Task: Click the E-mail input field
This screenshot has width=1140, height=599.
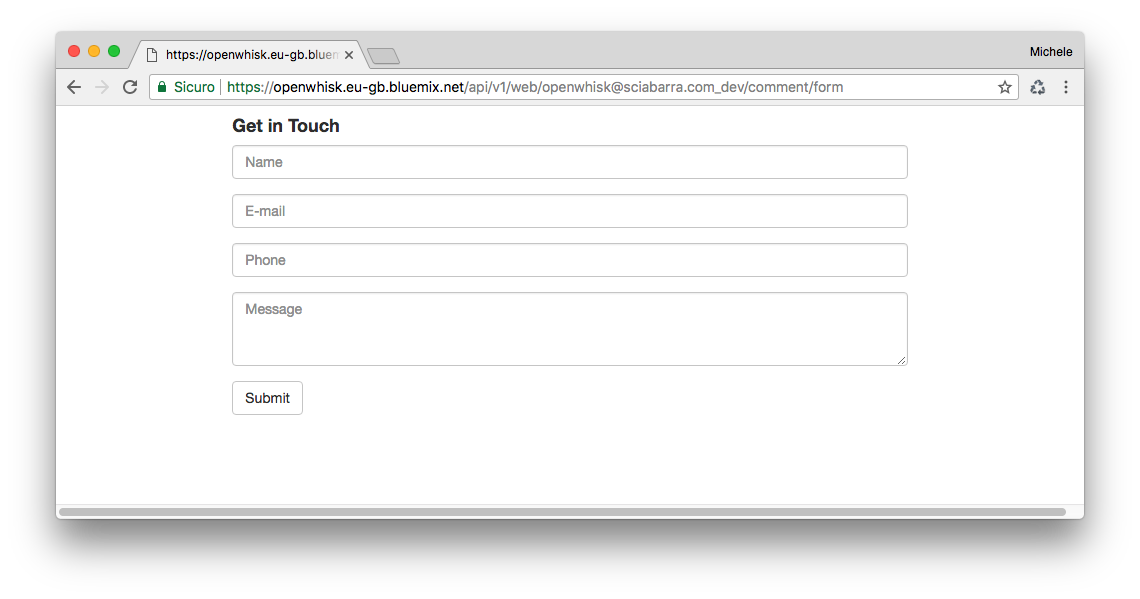Action: (x=569, y=211)
